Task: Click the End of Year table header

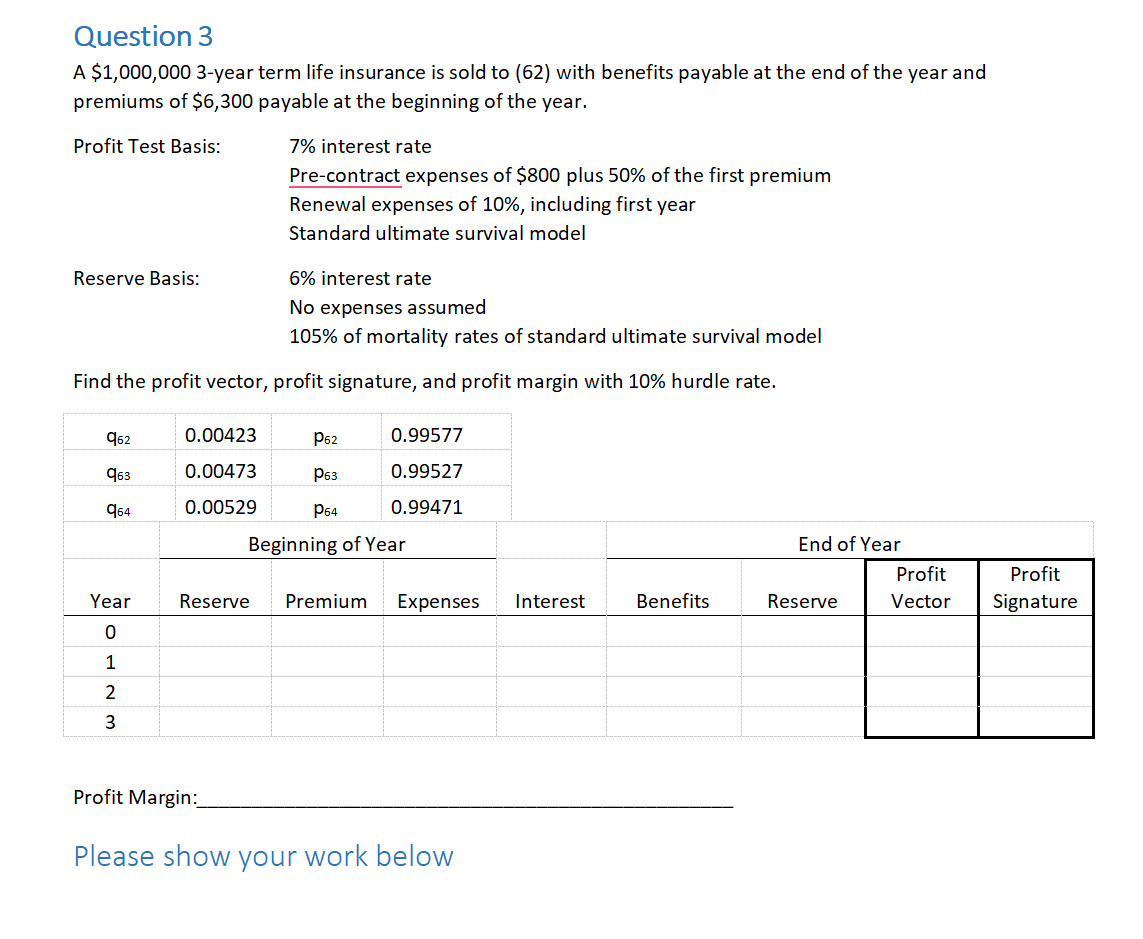Action: click(x=849, y=543)
